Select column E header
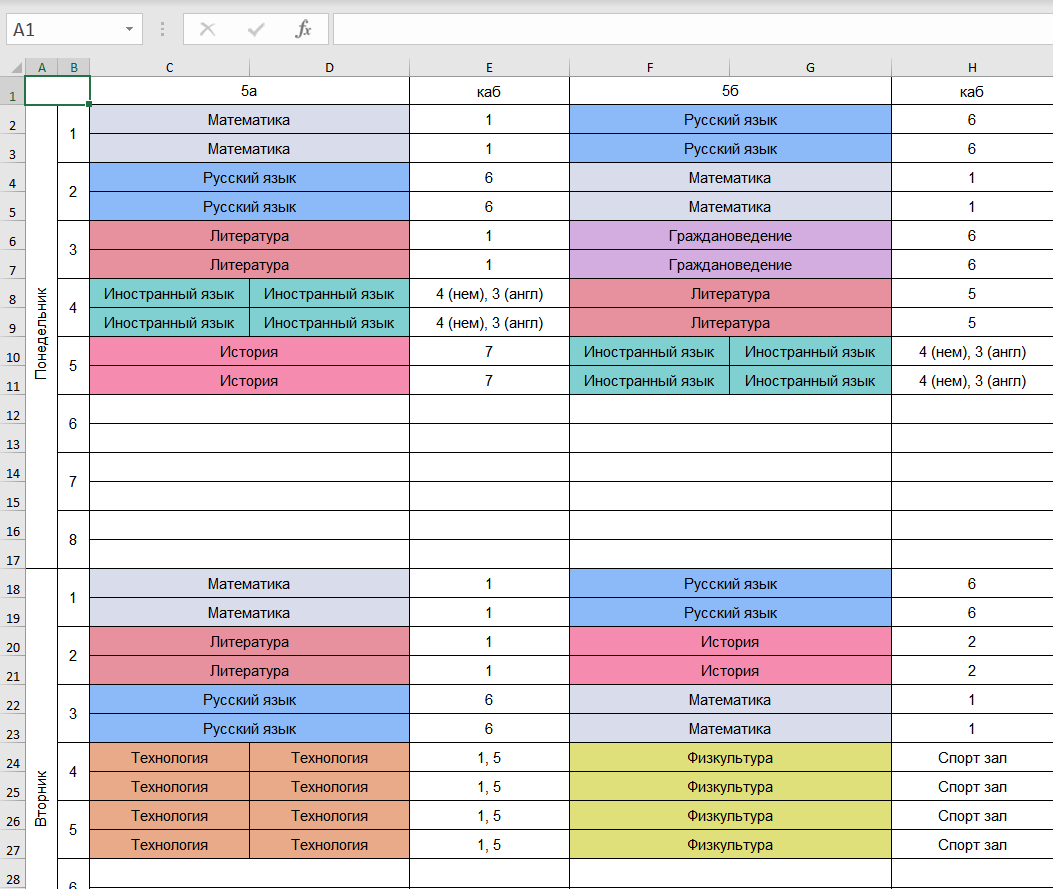Viewport: 1053px width, 889px height. pos(489,67)
